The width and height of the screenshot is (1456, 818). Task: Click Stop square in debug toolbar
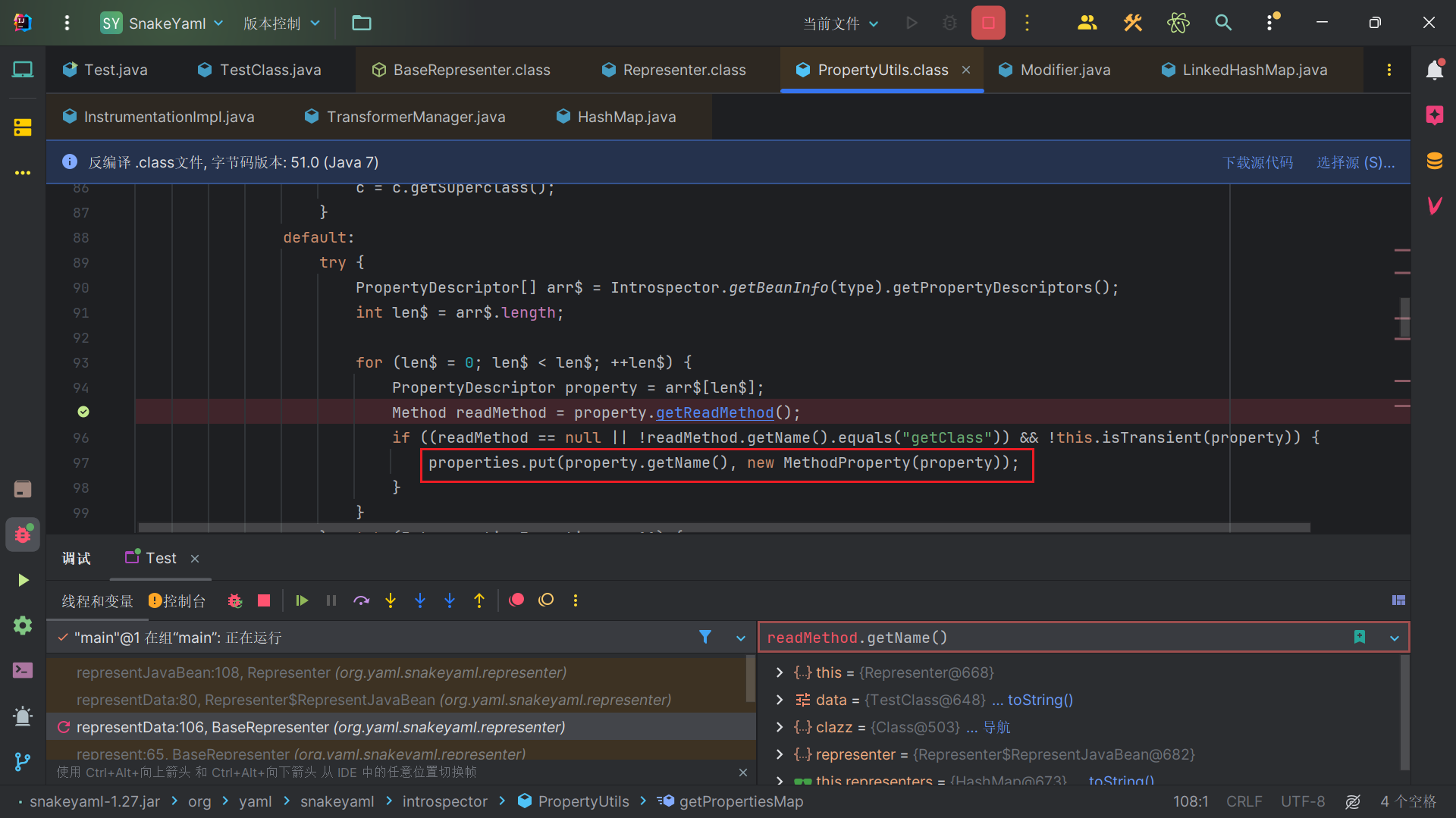coord(264,600)
